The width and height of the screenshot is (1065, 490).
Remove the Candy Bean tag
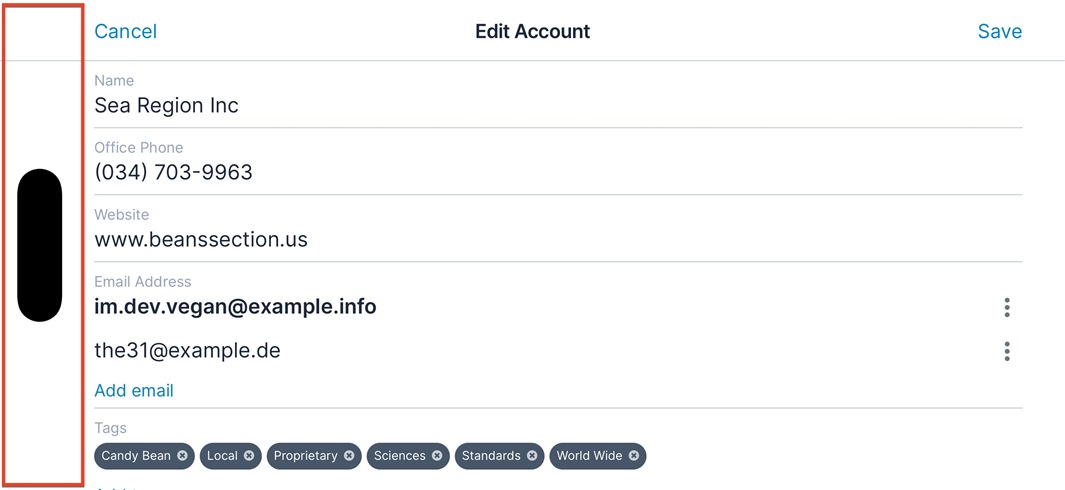click(182, 456)
